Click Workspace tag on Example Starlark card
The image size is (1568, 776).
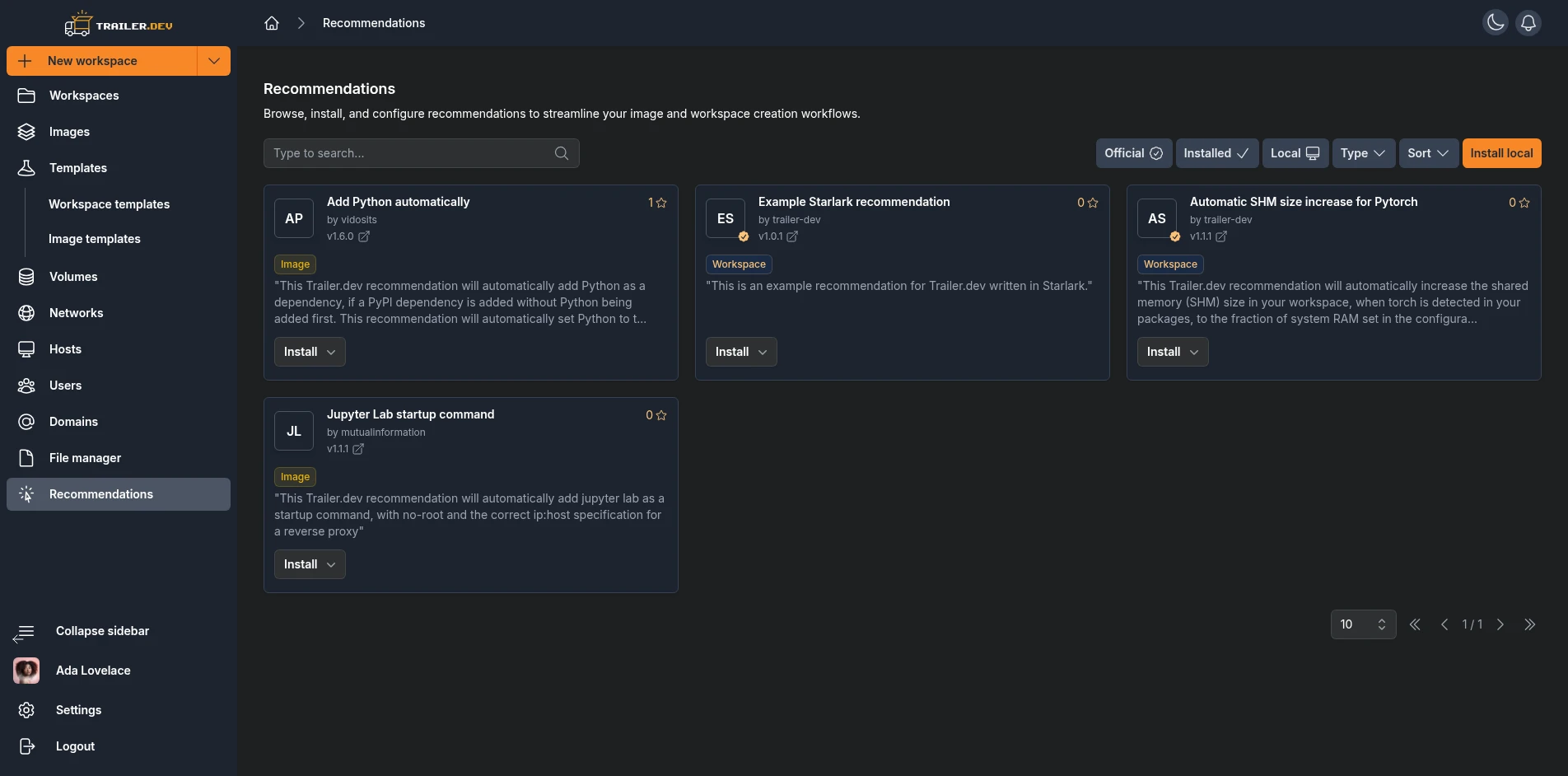pyautogui.click(x=739, y=264)
